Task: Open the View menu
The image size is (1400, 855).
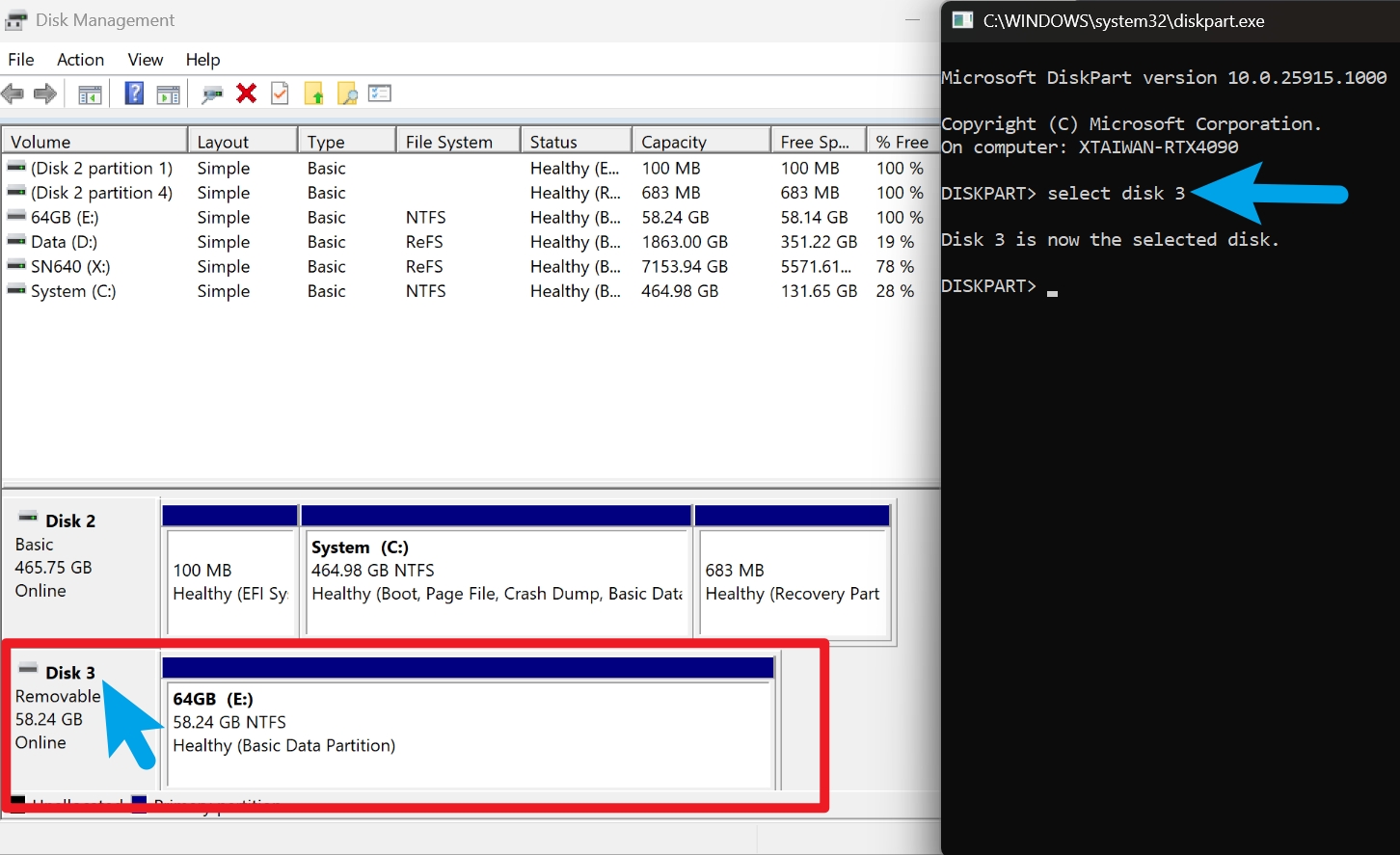Action: (x=146, y=60)
